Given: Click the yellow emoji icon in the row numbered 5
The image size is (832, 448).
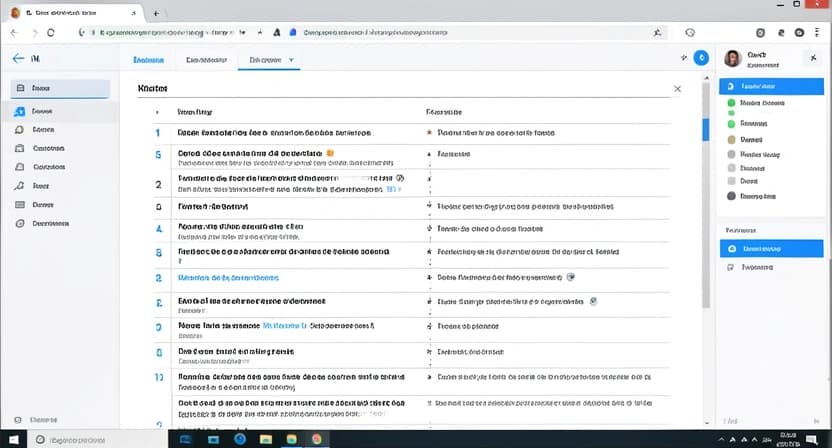Looking at the screenshot, I should [330, 153].
